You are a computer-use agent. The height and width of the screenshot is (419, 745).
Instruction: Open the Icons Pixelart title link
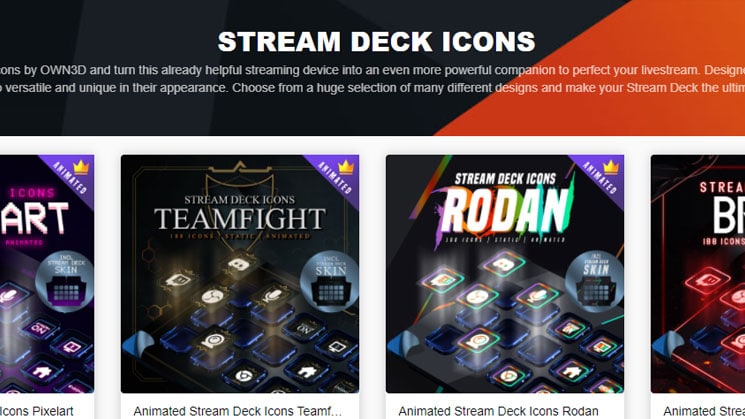[37, 411]
